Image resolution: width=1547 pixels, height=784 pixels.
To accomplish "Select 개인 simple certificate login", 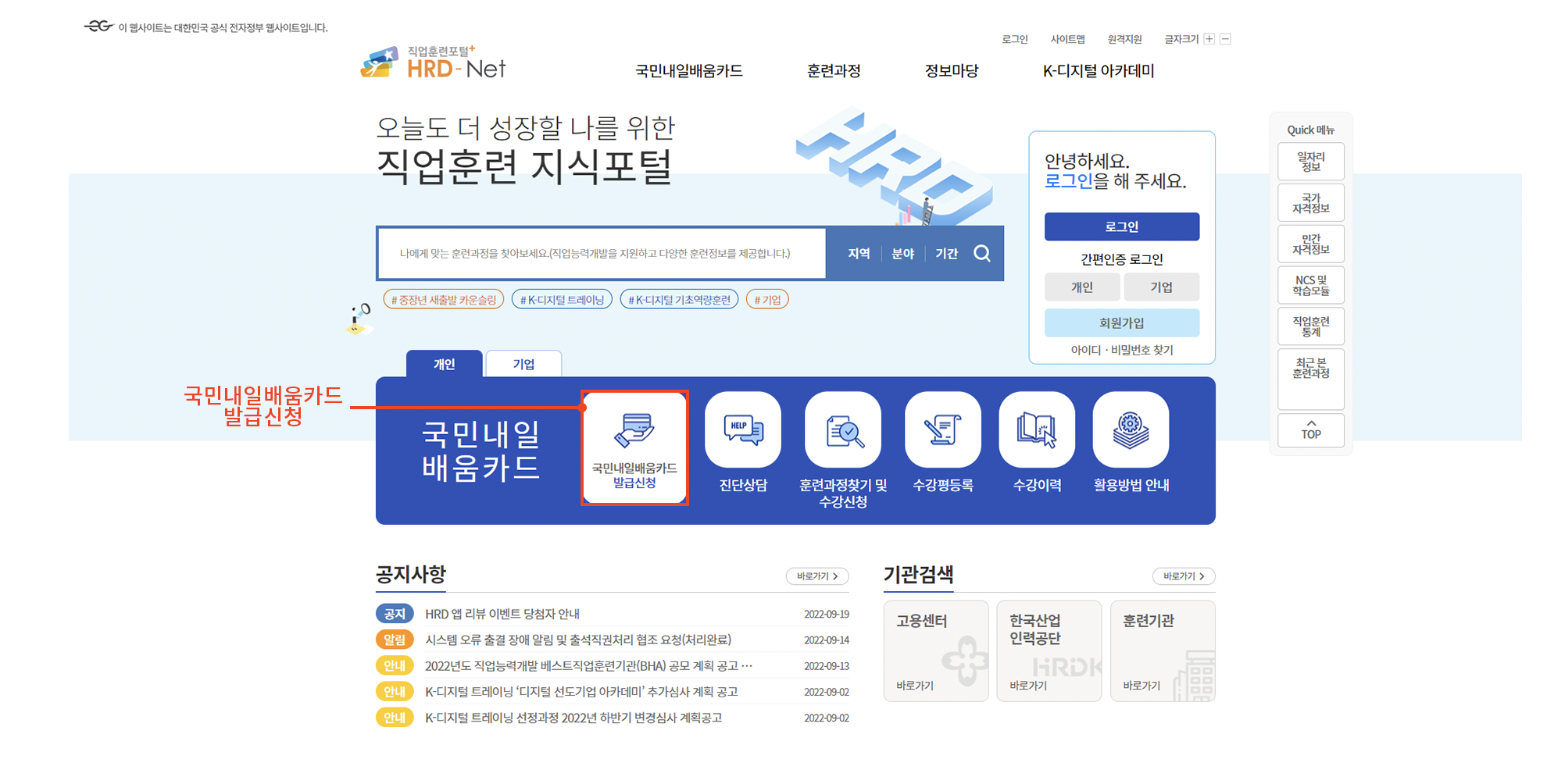I will coord(1082,287).
